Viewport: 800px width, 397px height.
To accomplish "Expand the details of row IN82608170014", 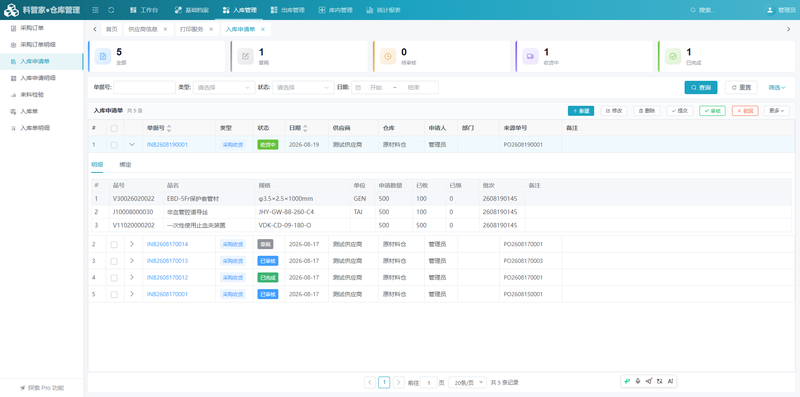I will tap(132, 244).
